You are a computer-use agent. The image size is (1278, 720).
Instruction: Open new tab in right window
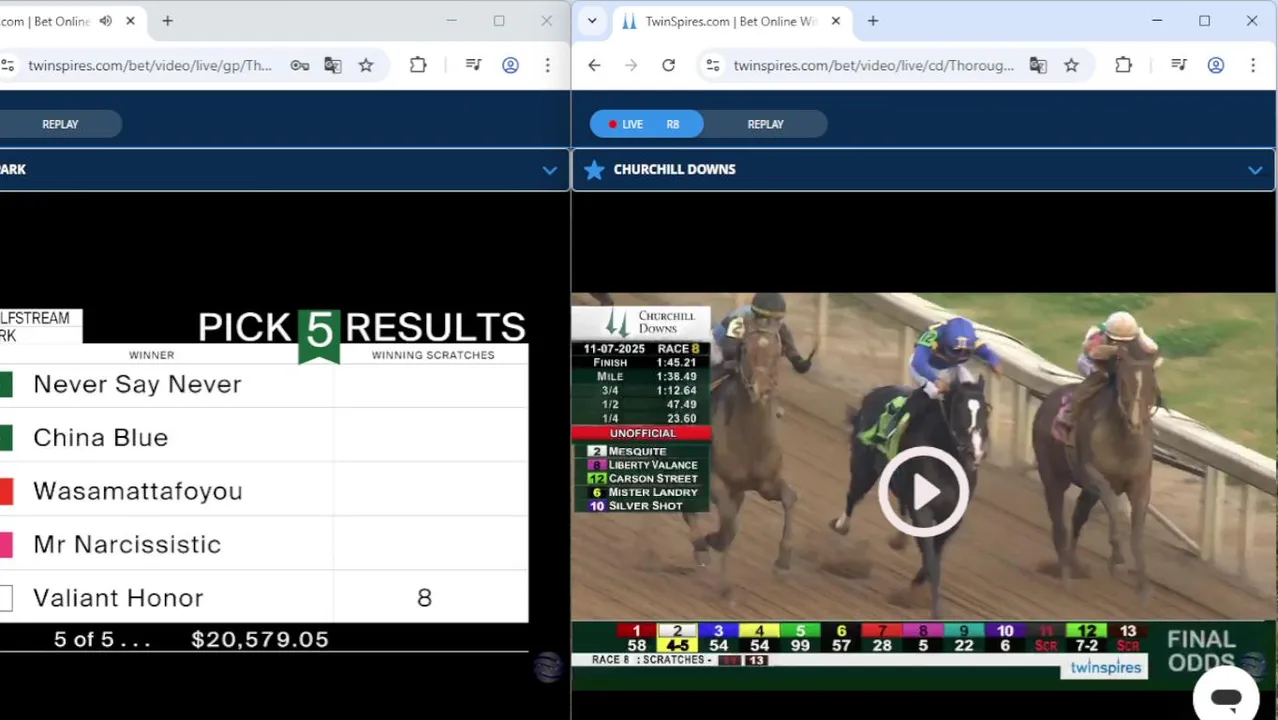873,21
